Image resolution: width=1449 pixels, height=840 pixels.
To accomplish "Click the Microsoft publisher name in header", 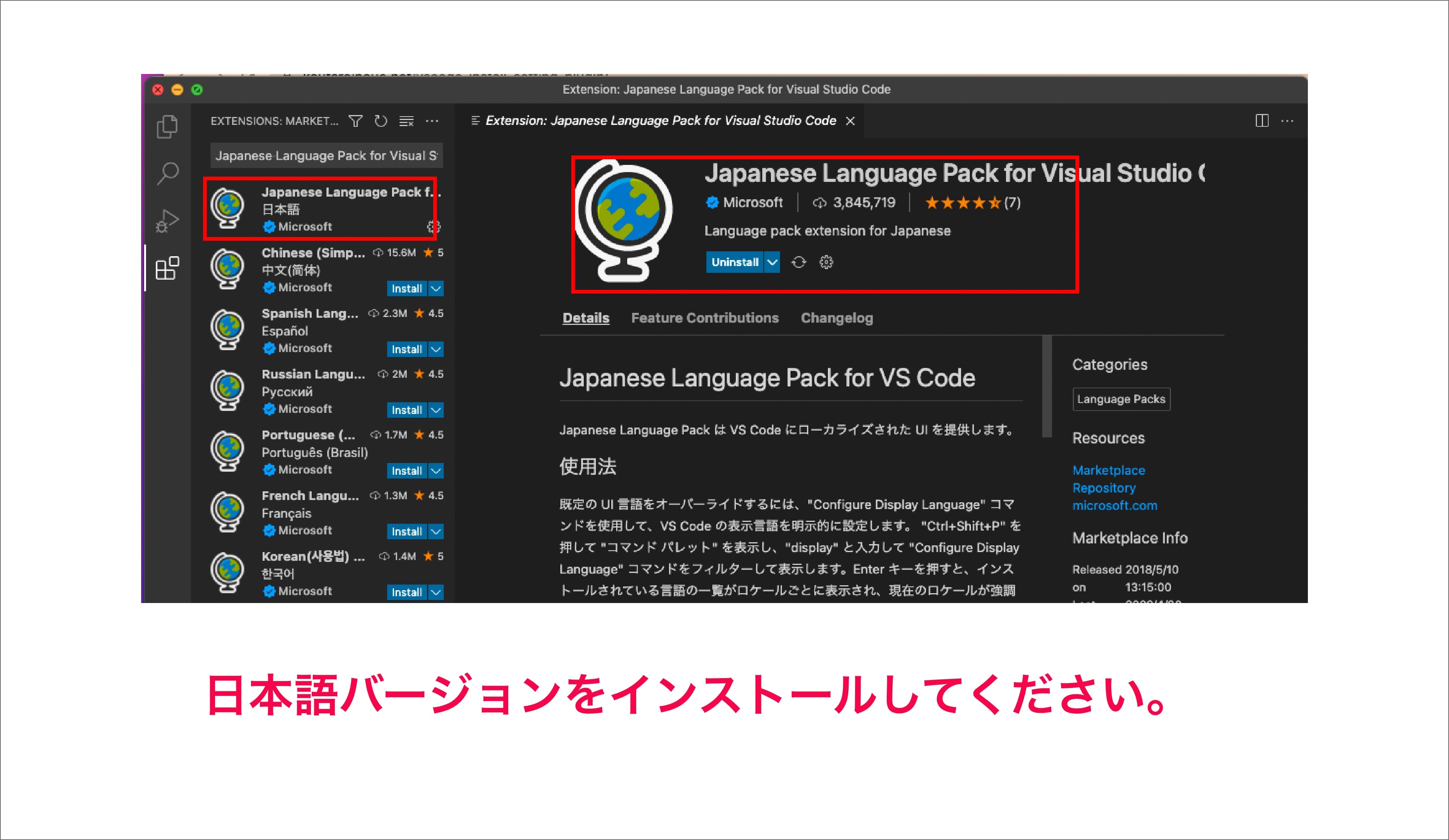I will click(x=753, y=203).
